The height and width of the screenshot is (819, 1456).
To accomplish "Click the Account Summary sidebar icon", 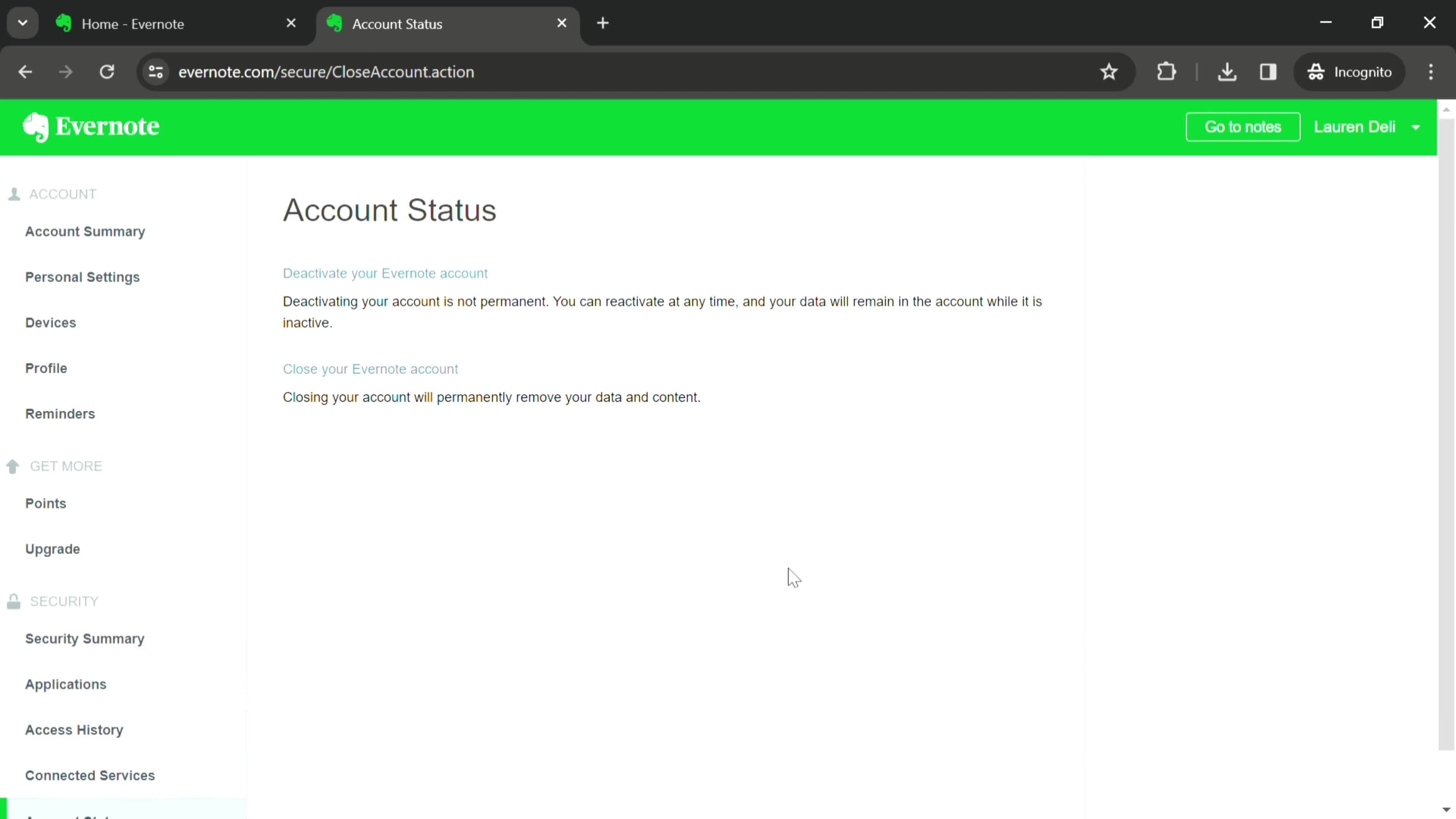I will [x=85, y=231].
